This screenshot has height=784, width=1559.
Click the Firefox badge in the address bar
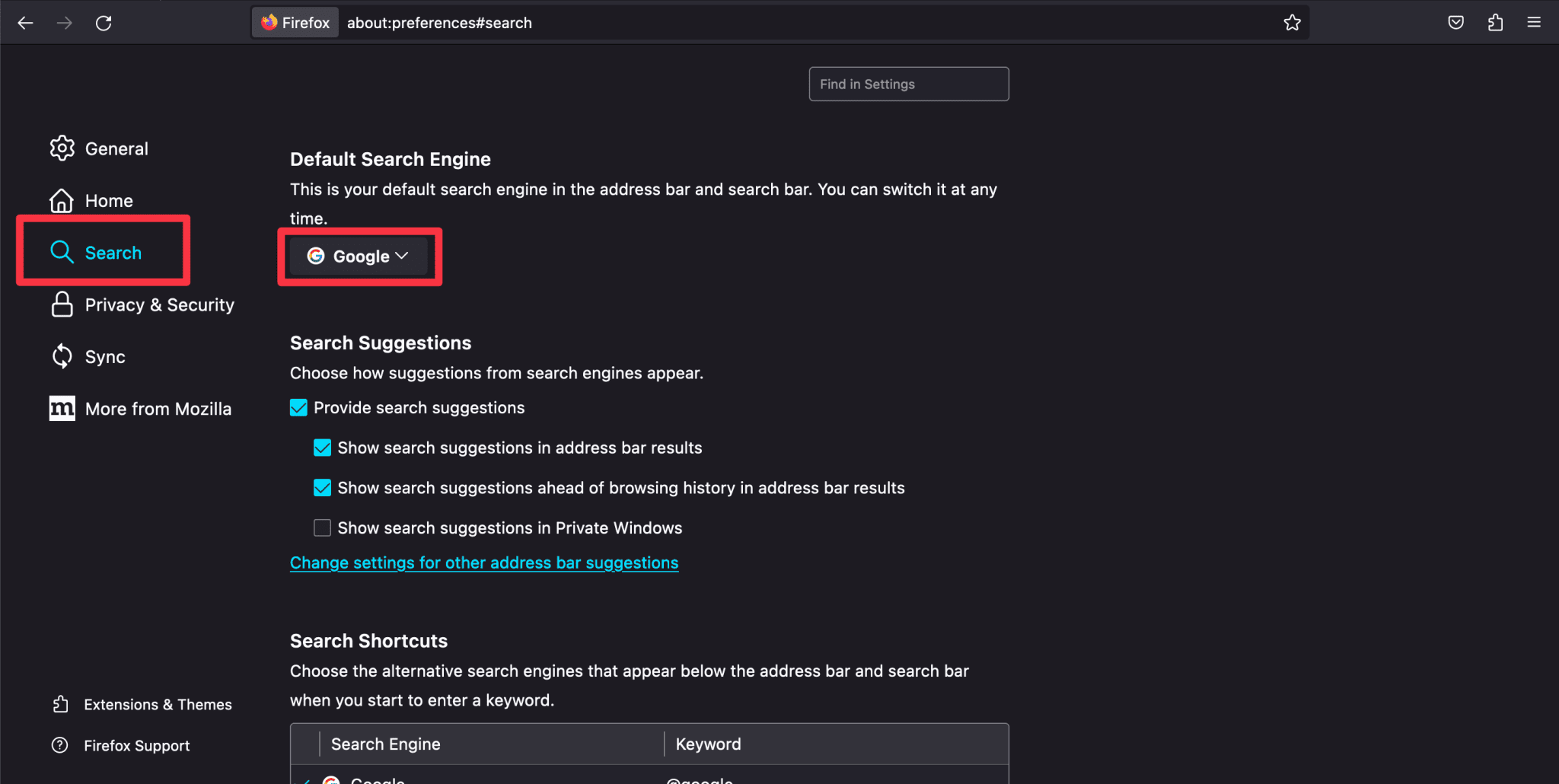pos(295,22)
